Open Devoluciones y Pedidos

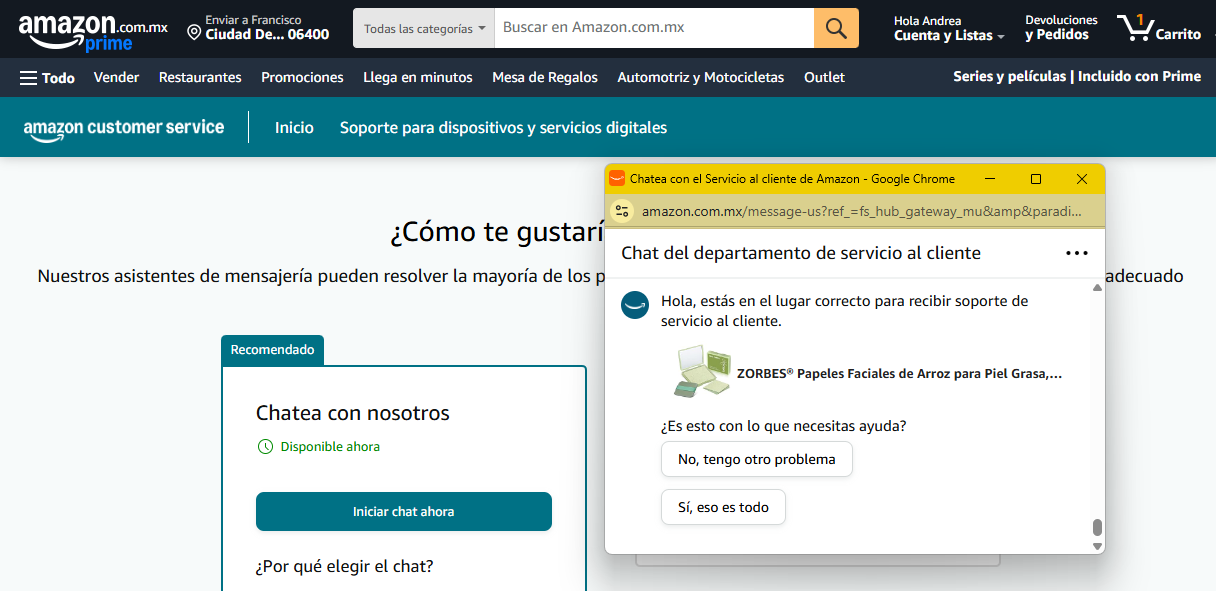[1061, 28]
